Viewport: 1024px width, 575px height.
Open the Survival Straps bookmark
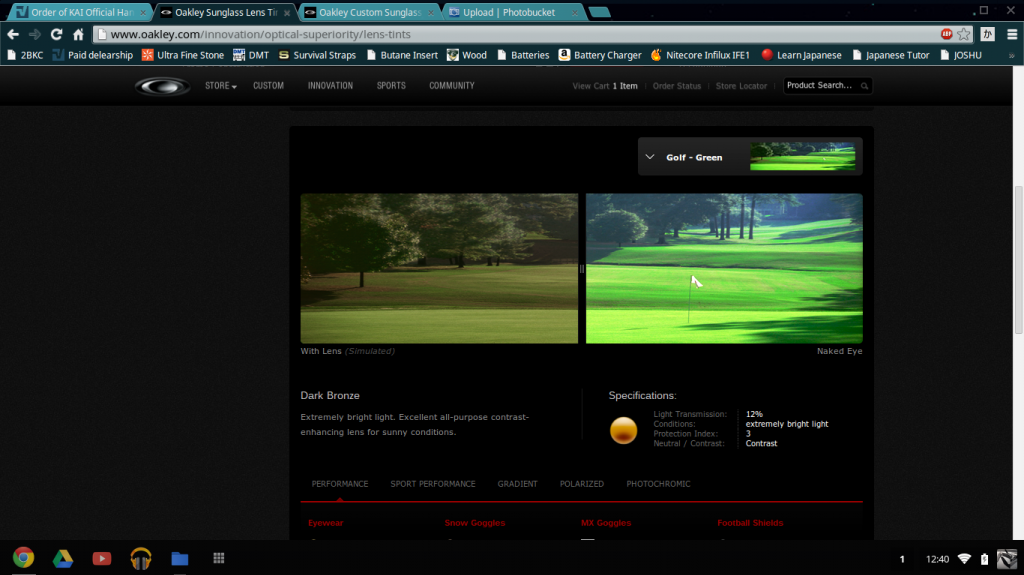pyautogui.click(x=317, y=55)
